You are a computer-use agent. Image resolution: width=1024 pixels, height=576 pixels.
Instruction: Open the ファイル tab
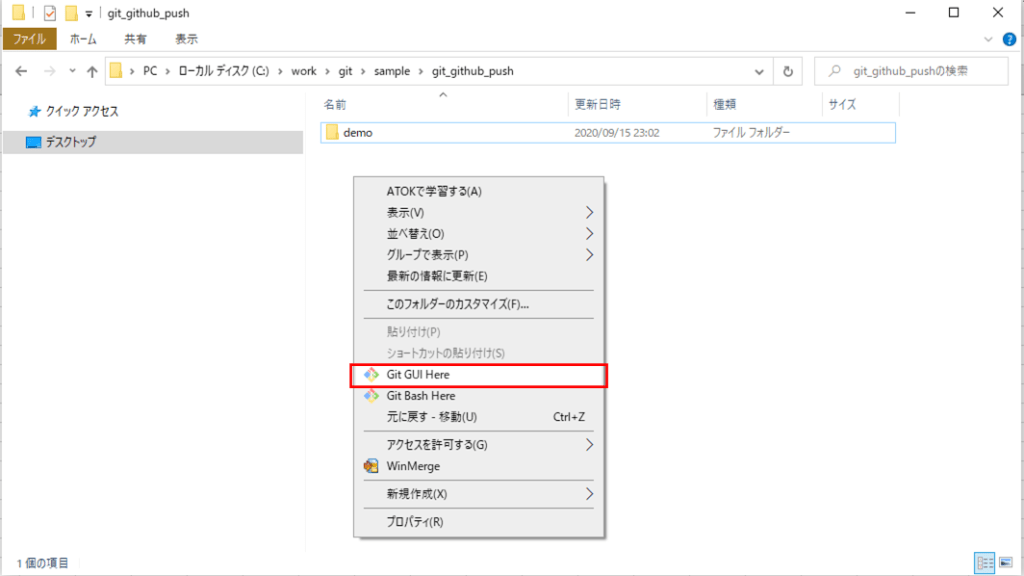tap(29, 39)
